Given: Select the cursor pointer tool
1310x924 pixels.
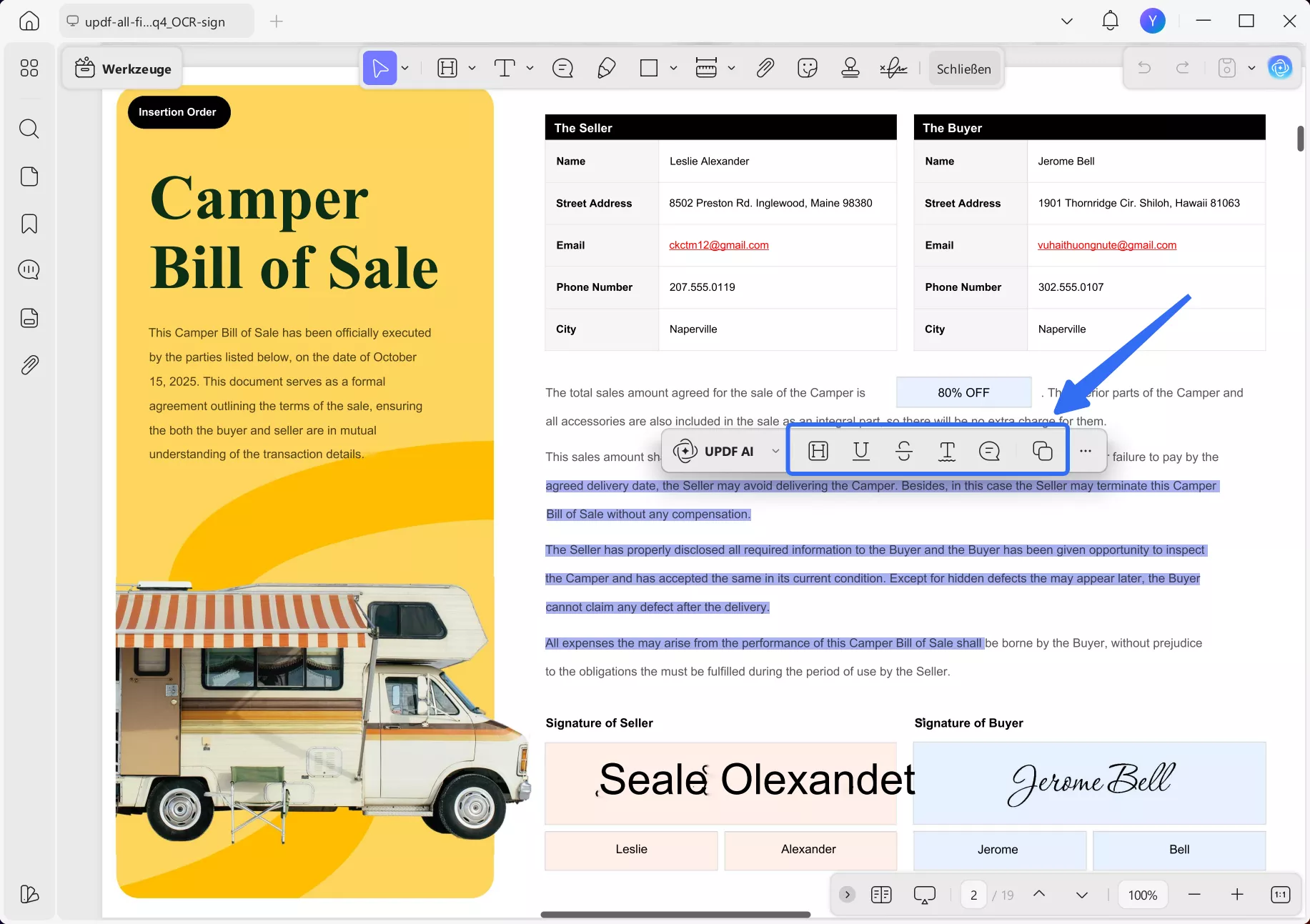Looking at the screenshot, I should [379, 69].
